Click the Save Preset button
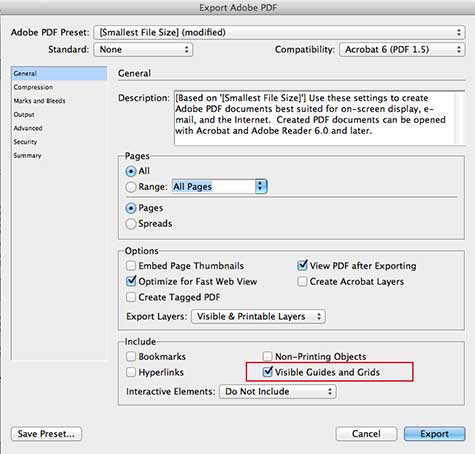 (46, 434)
